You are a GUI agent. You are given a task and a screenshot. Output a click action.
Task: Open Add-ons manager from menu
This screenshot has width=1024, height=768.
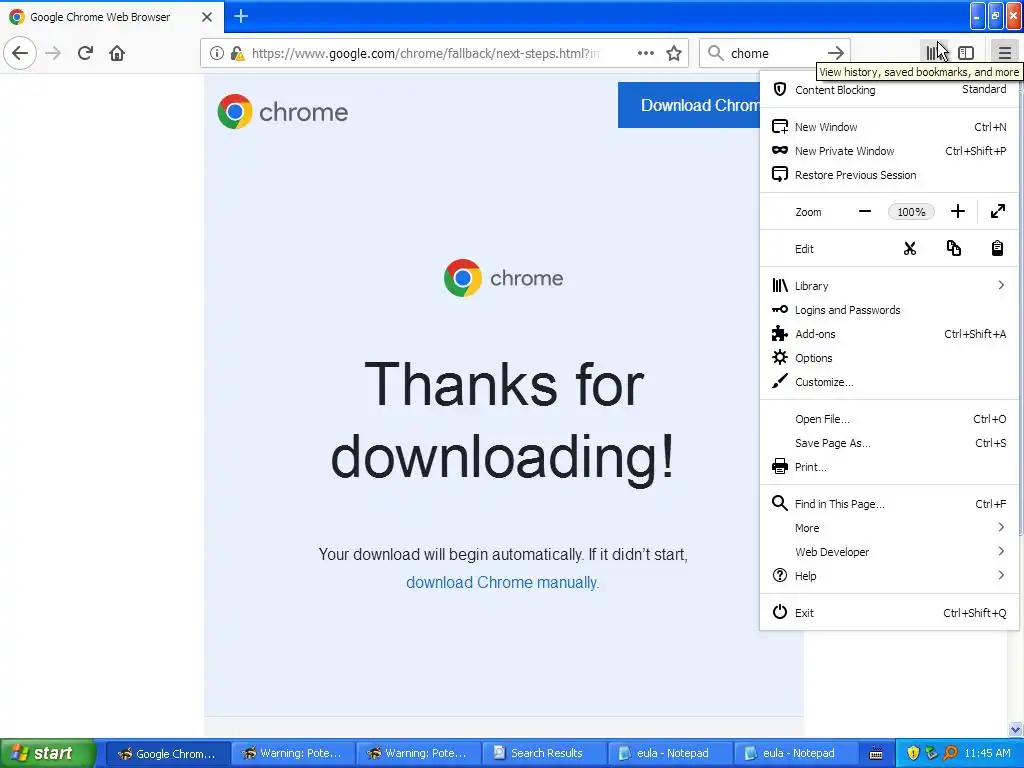click(x=889, y=334)
